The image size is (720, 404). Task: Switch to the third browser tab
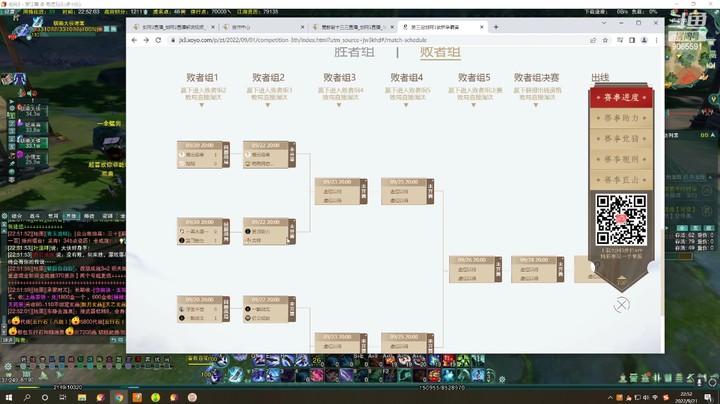pyautogui.click(x=353, y=27)
